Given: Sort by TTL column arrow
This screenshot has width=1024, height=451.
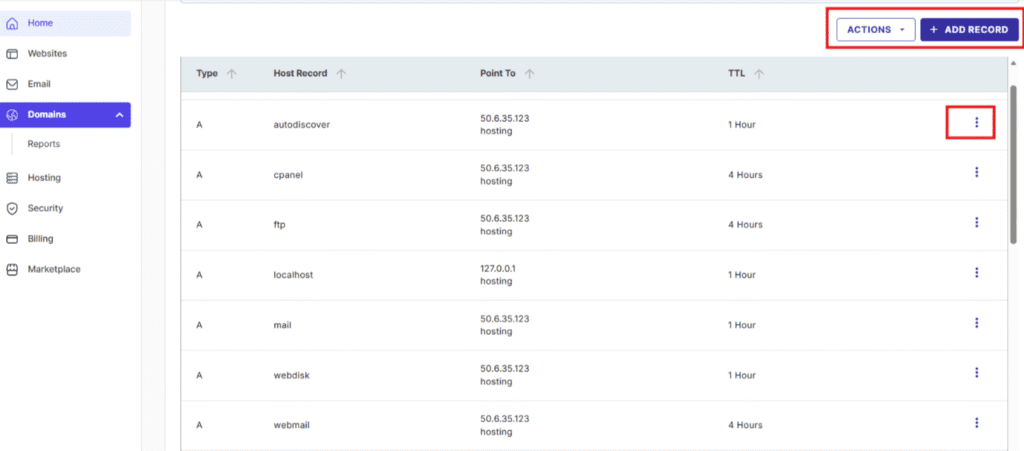Looking at the screenshot, I should (759, 74).
